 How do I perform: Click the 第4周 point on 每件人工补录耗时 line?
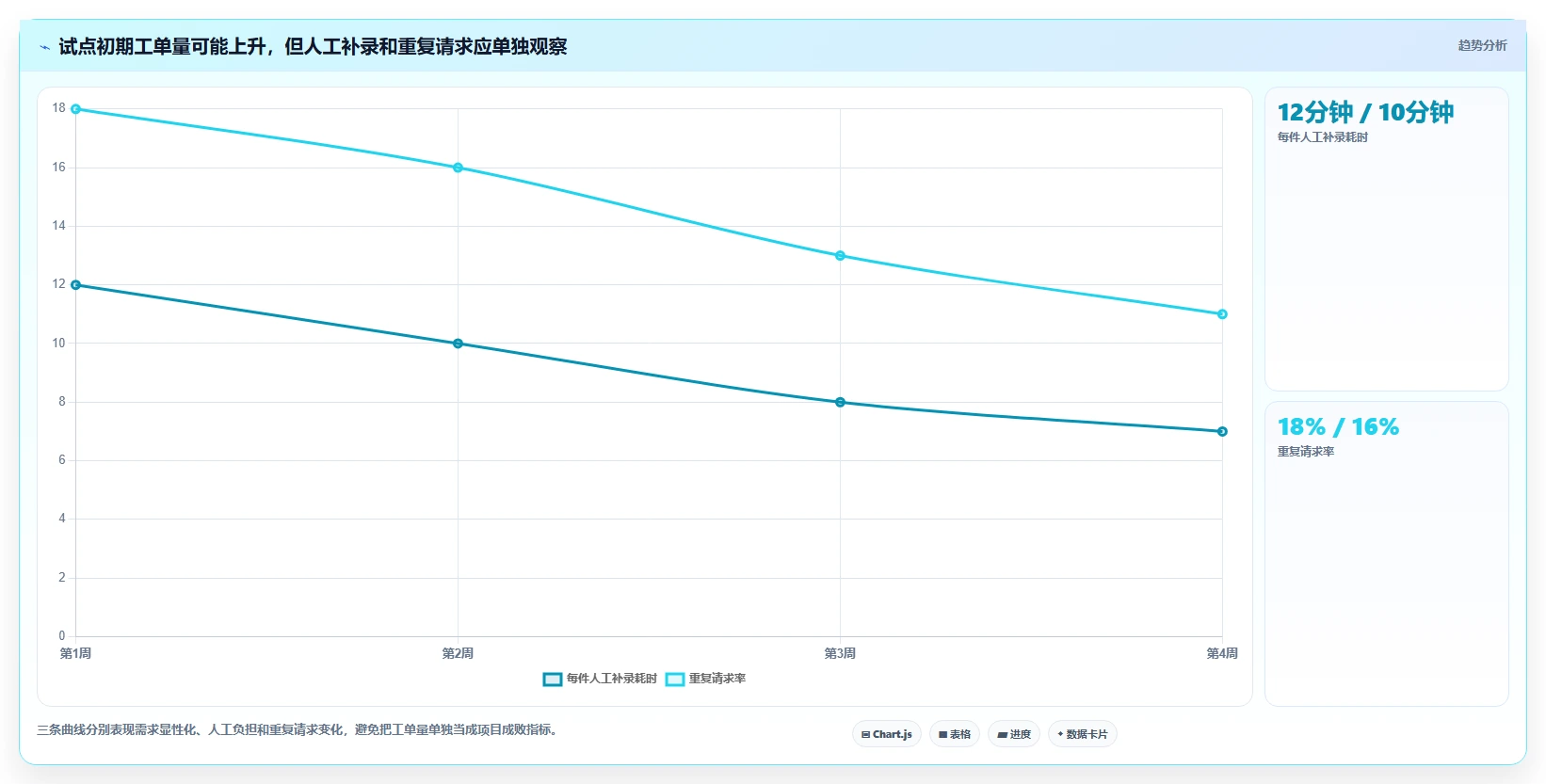click(1222, 431)
